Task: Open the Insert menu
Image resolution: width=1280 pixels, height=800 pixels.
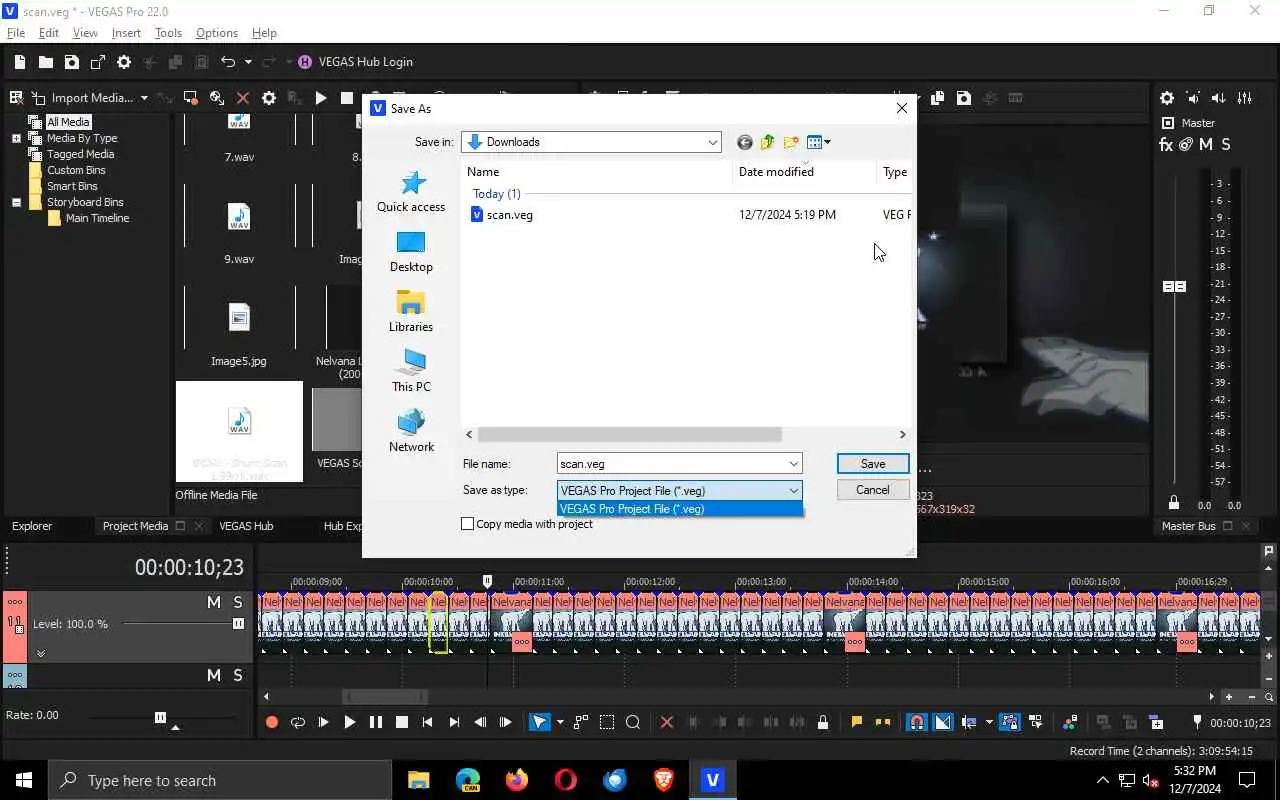Action: tap(126, 33)
